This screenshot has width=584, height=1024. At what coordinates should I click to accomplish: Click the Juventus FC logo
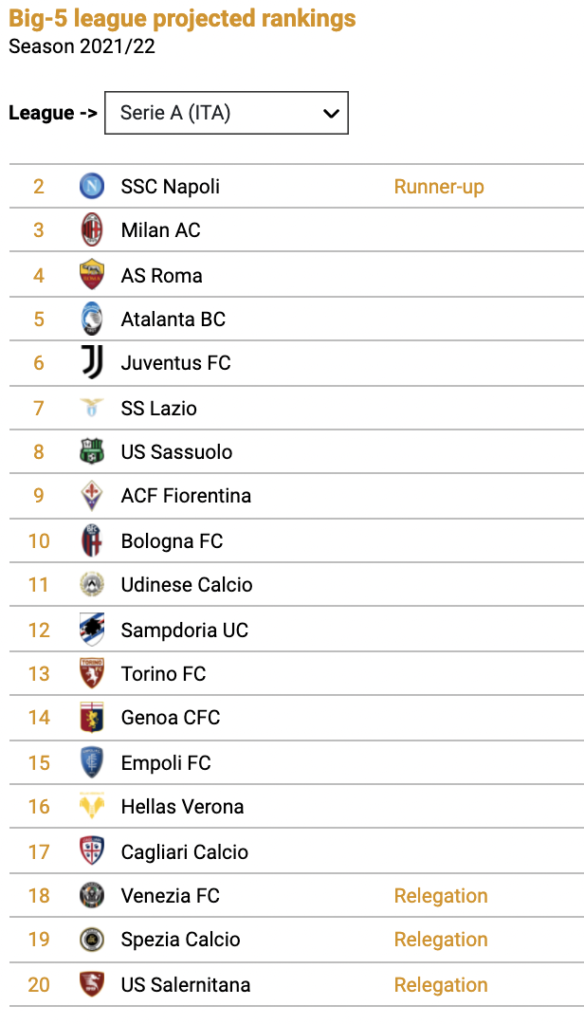click(91, 362)
